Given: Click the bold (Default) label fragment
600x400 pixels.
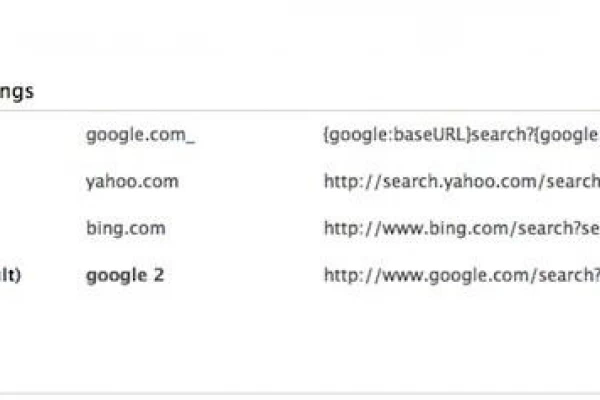Looking at the screenshot, I should coord(10,274).
